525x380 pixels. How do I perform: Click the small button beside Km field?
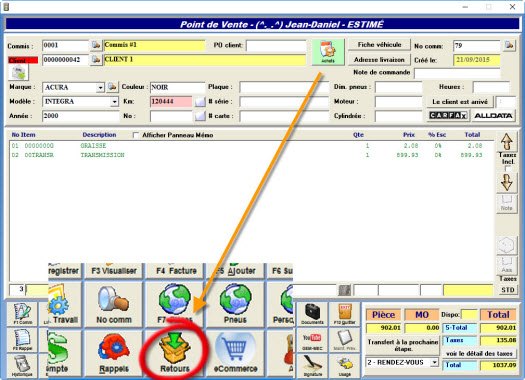click(x=200, y=101)
